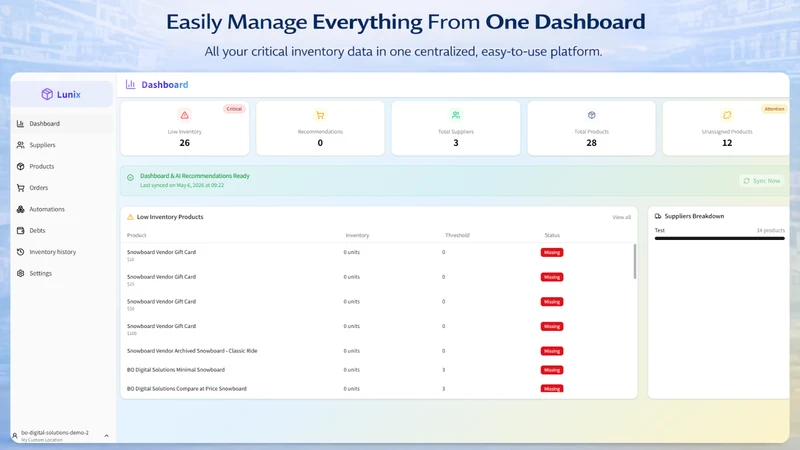The height and width of the screenshot is (450, 800).
Task: Open Inventory history page
Action: pos(62,252)
